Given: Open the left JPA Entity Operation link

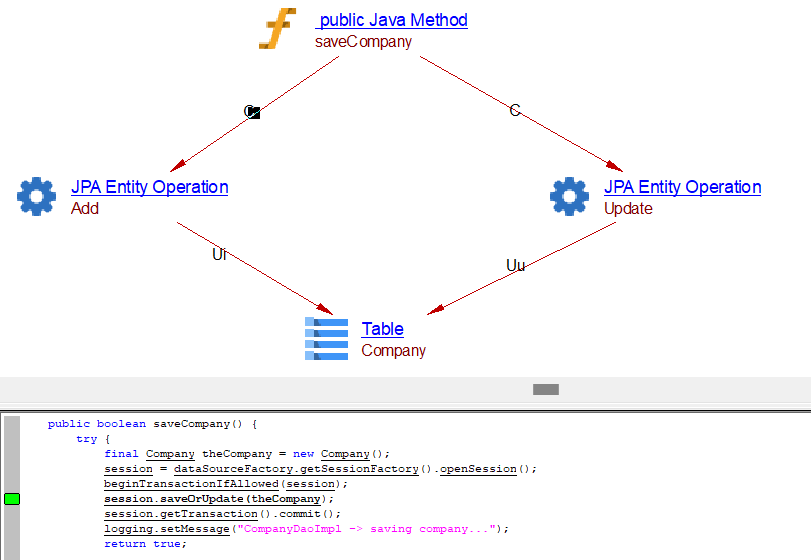Looking at the screenshot, I should click(149, 187).
